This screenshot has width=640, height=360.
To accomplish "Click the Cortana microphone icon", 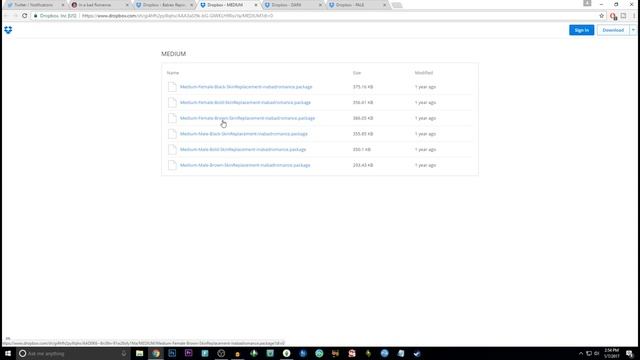I will coord(124,353).
